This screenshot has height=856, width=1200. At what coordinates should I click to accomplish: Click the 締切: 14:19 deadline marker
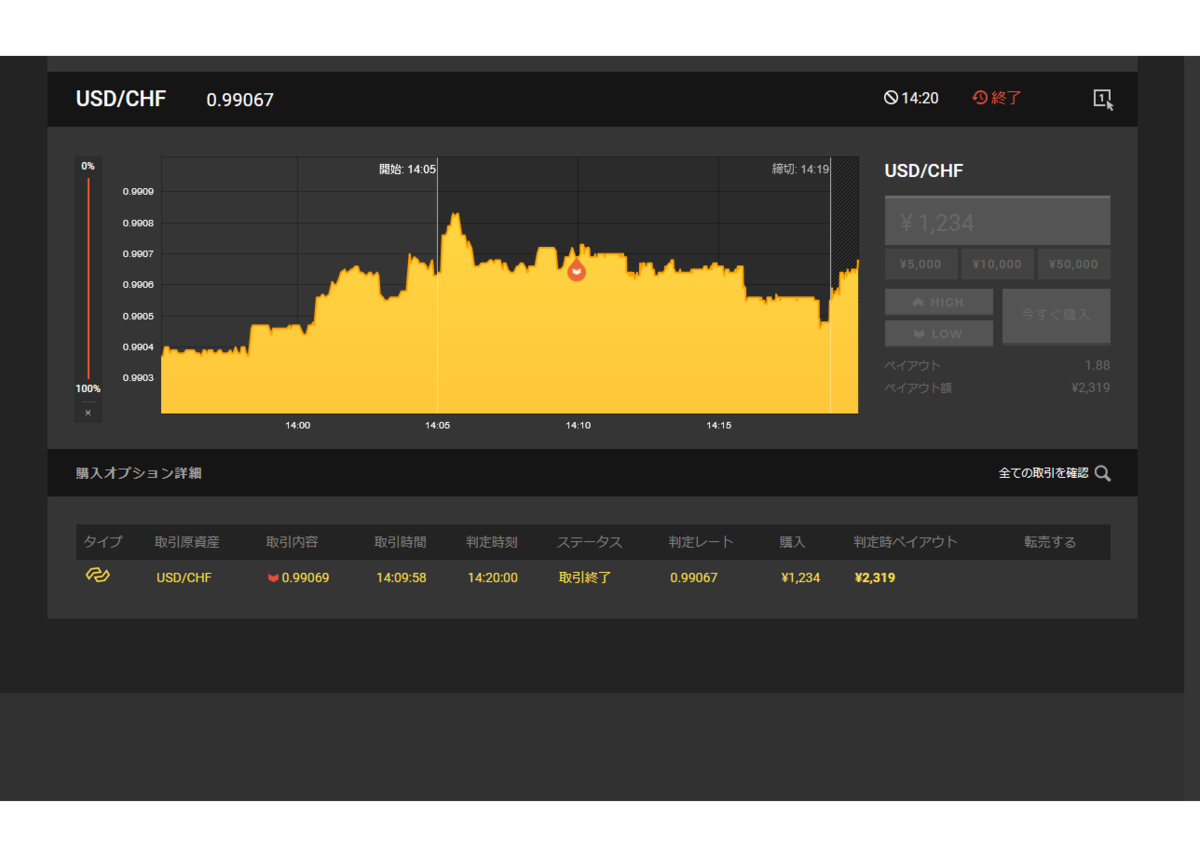click(x=800, y=169)
